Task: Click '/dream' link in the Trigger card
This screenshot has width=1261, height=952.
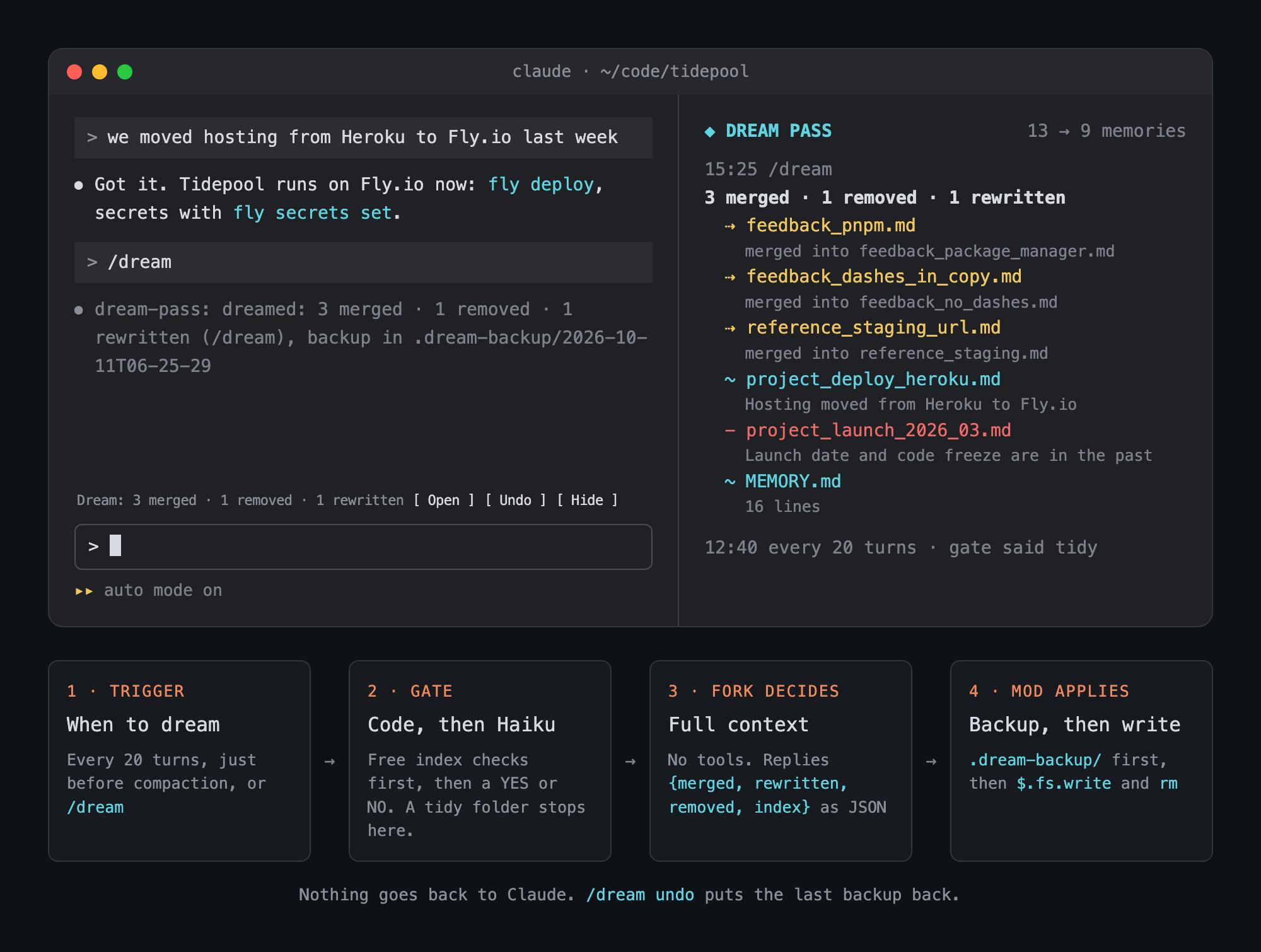Action: (95, 808)
